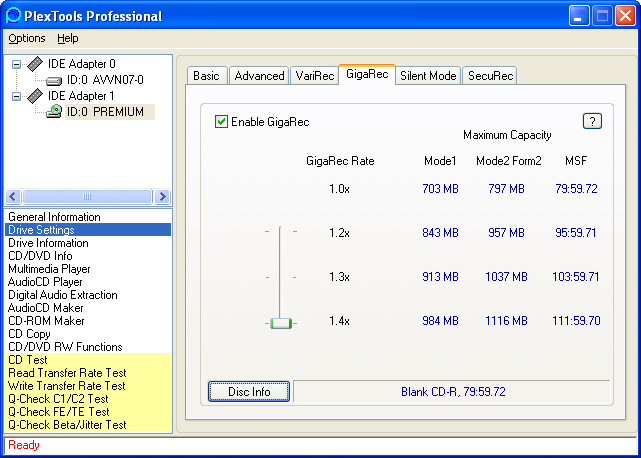Switch to the SecuRec tab

(490, 76)
